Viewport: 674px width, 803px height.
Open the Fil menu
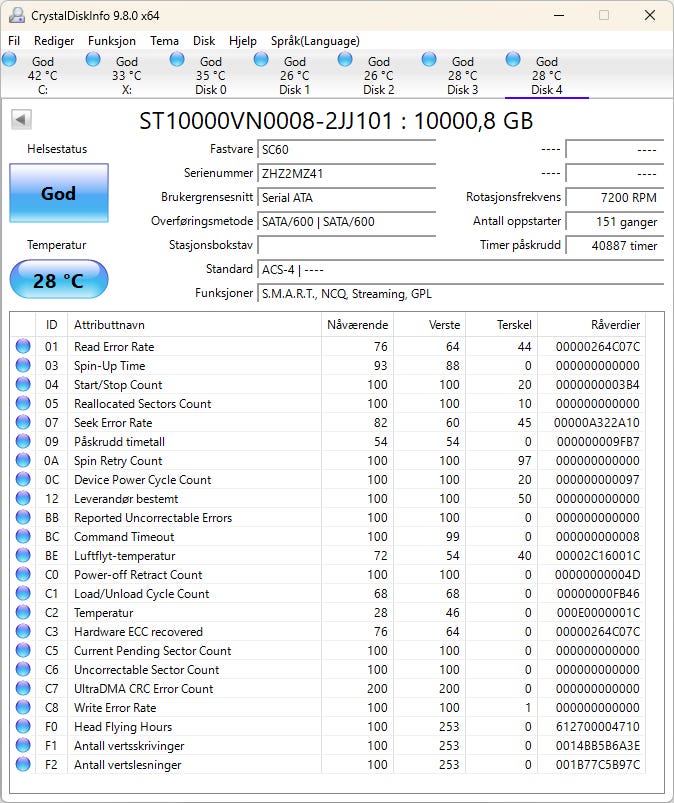tap(14, 41)
